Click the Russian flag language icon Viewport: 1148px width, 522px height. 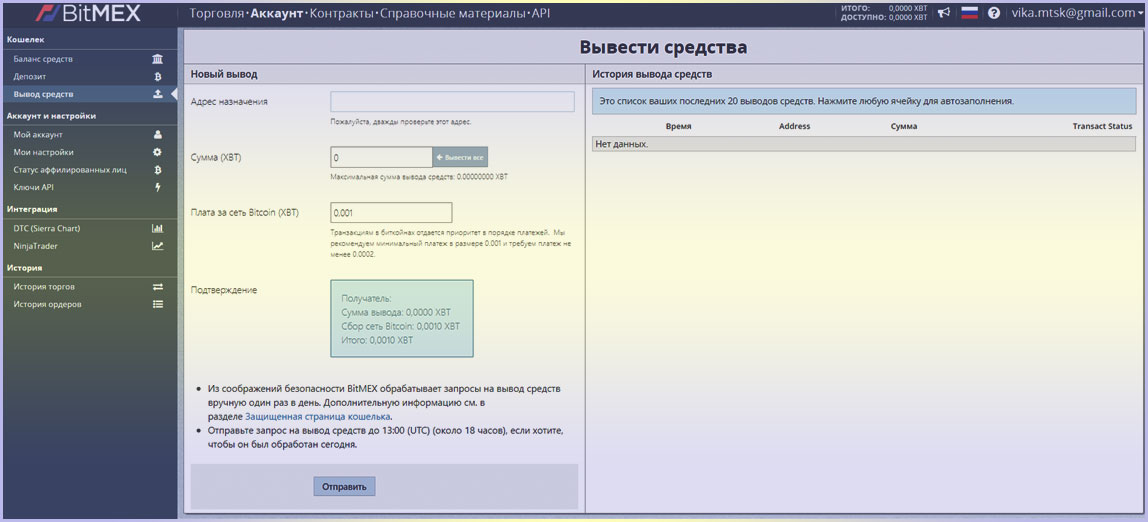coord(969,13)
